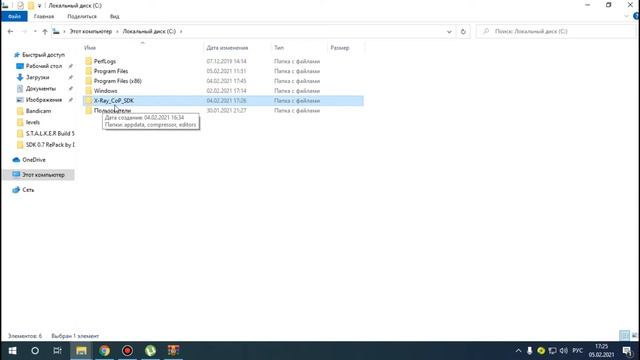
Task: Open uTorrent from the taskbar
Action: [151, 351]
